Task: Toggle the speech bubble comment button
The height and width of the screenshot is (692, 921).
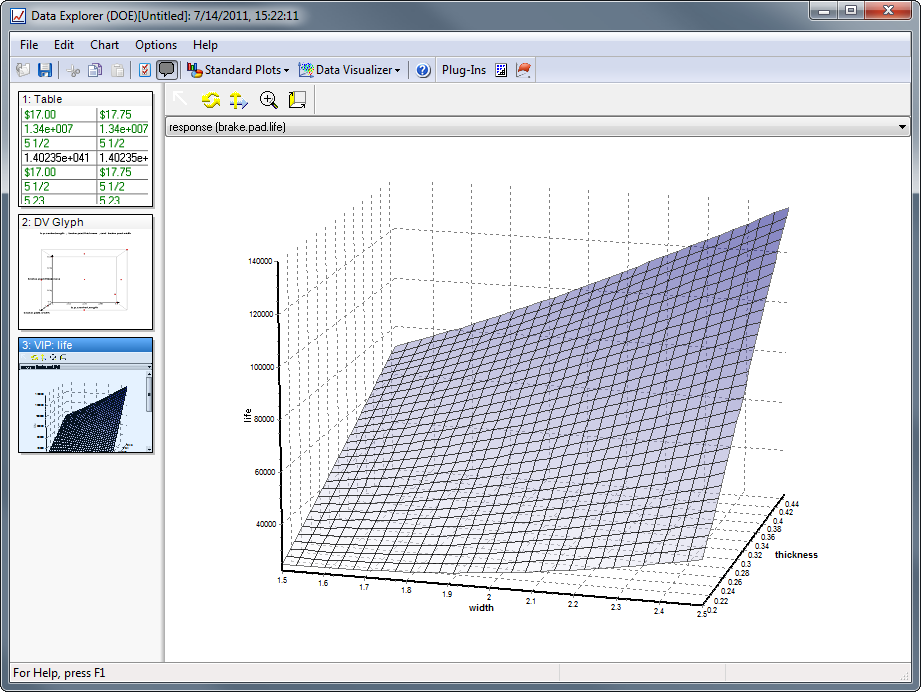Action: 167,70
